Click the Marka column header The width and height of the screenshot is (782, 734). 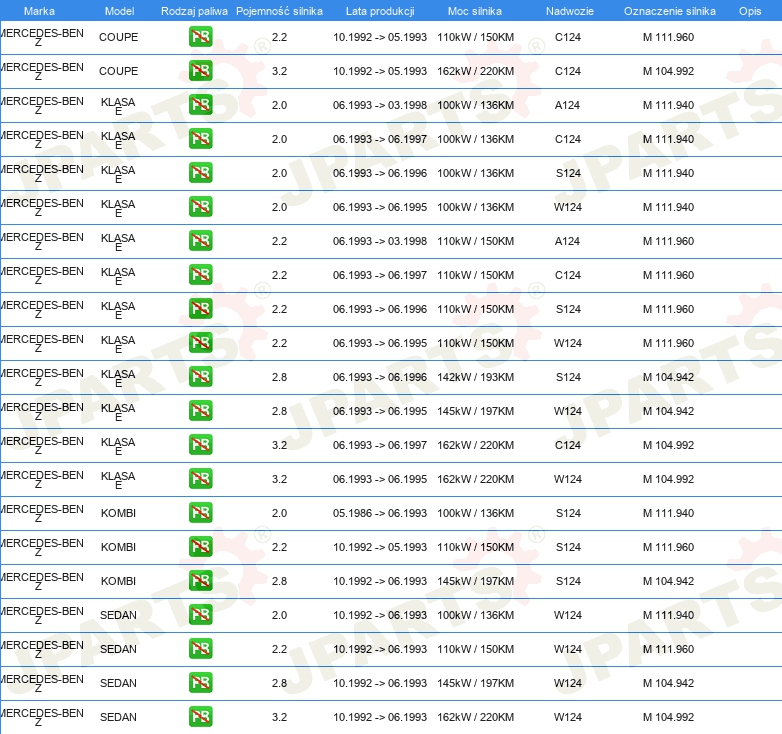pyautogui.click(x=39, y=11)
